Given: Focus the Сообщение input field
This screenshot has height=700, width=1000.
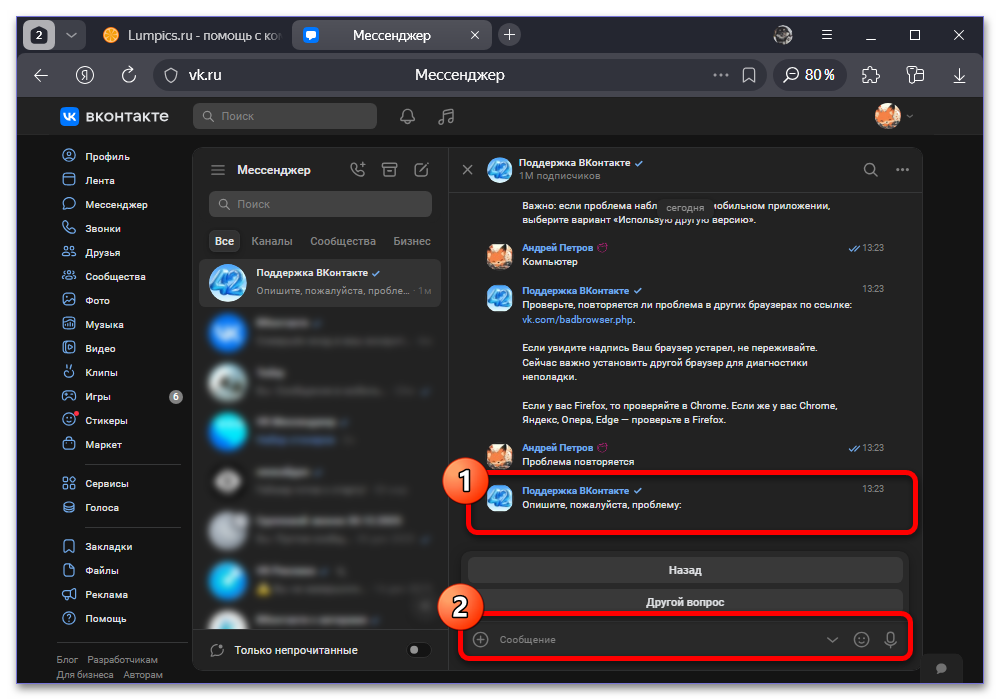Looking at the screenshot, I should [x=657, y=639].
